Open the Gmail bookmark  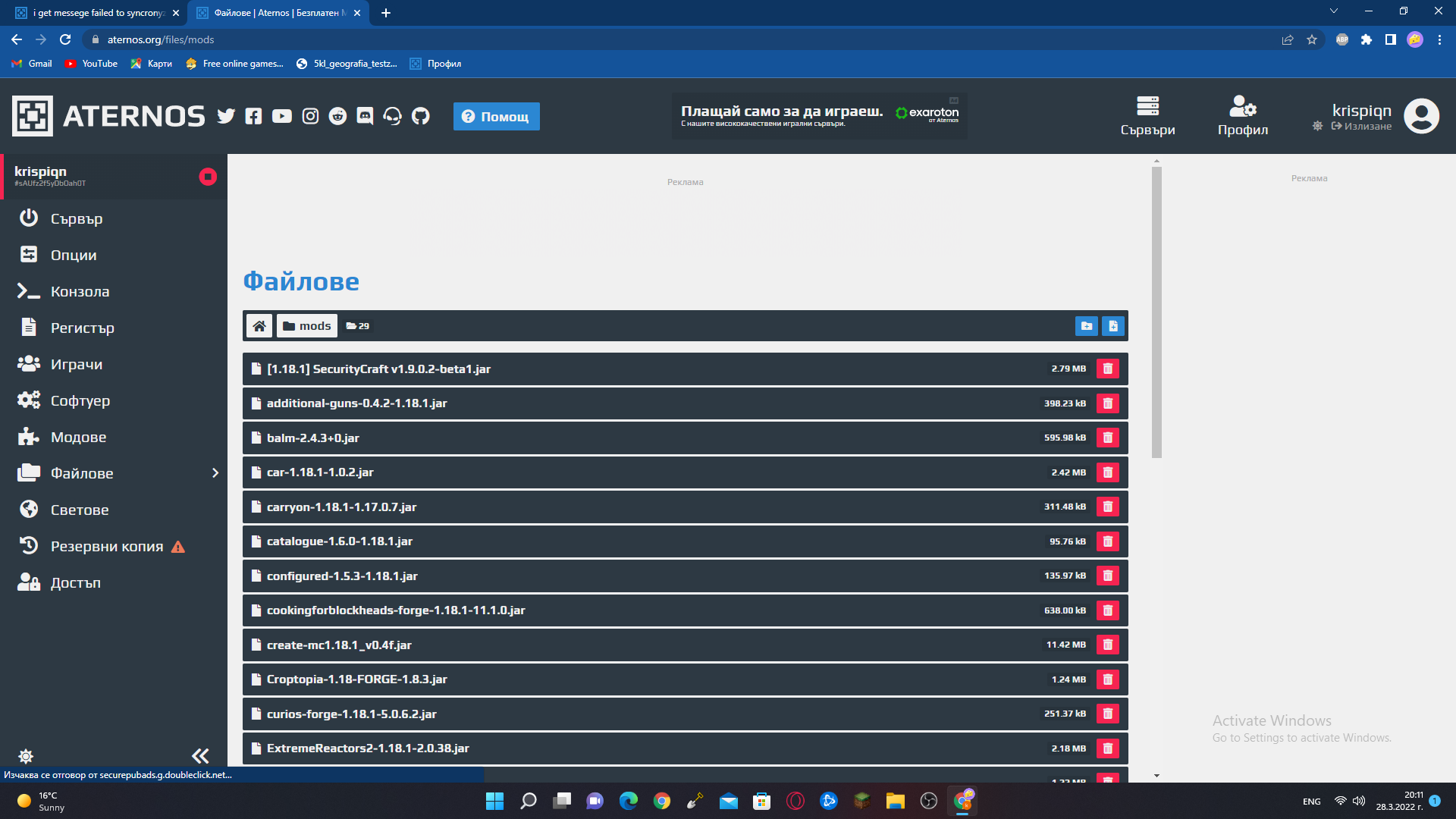point(32,64)
